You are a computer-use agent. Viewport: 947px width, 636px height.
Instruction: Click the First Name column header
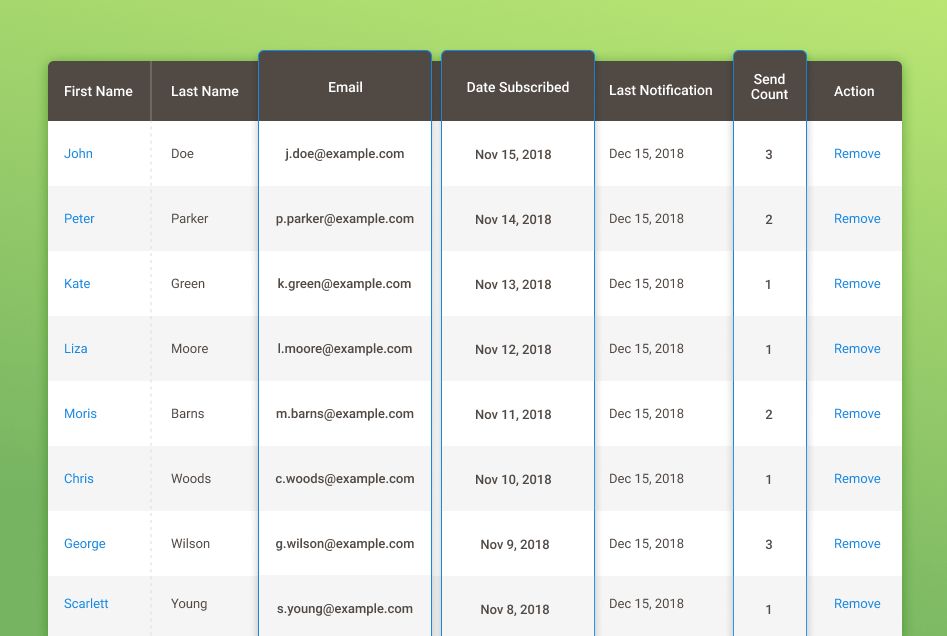click(98, 91)
